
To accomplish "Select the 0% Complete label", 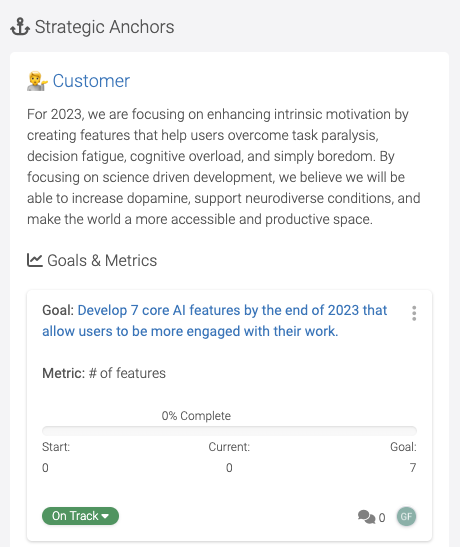I will click(x=196, y=416).
